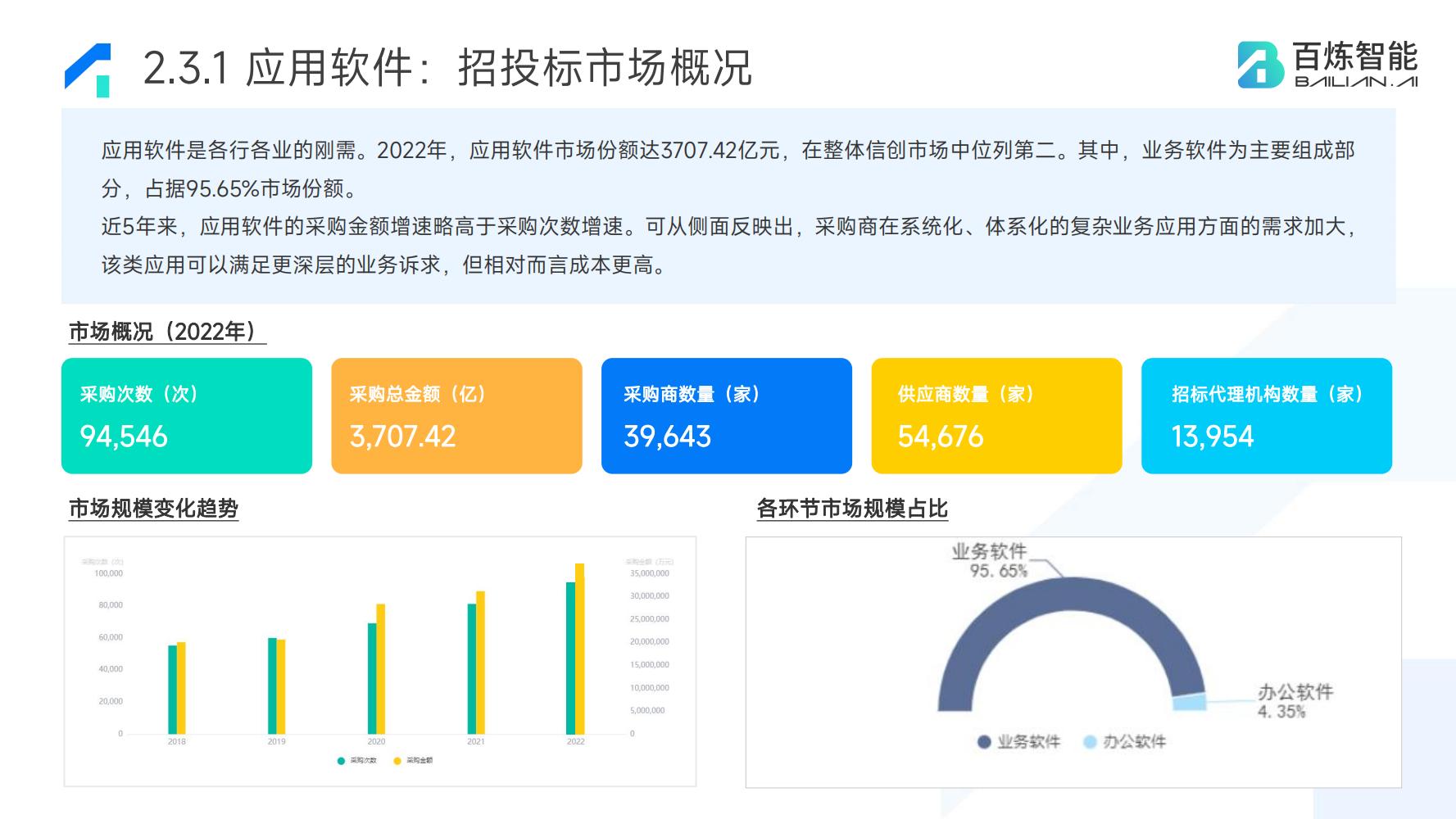Viewport: 1456px width, 819px height.
Task: Toggle the yellow 采购金额 legend dot in bar chart
Action: [x=397, y=761]
